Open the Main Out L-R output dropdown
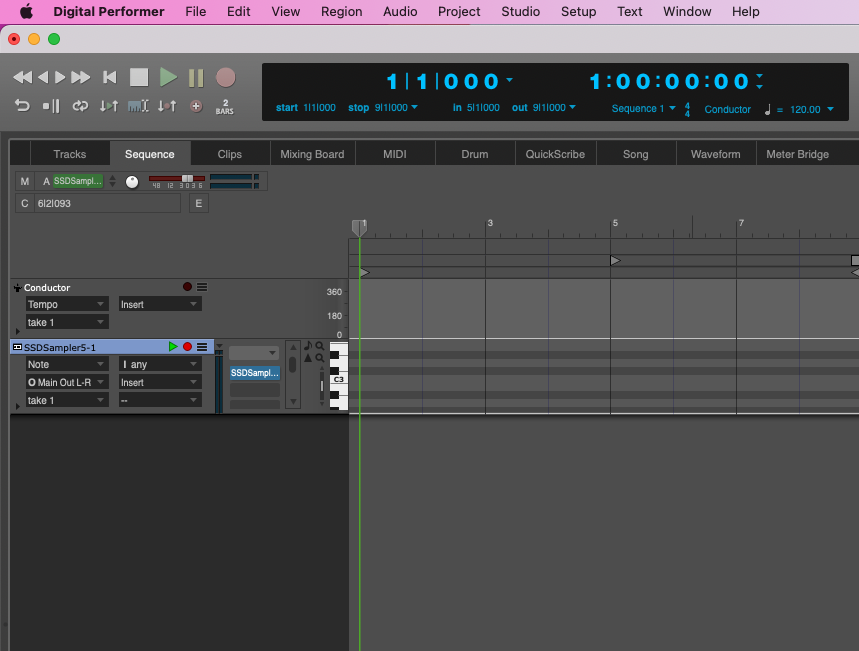 point(66,382)
